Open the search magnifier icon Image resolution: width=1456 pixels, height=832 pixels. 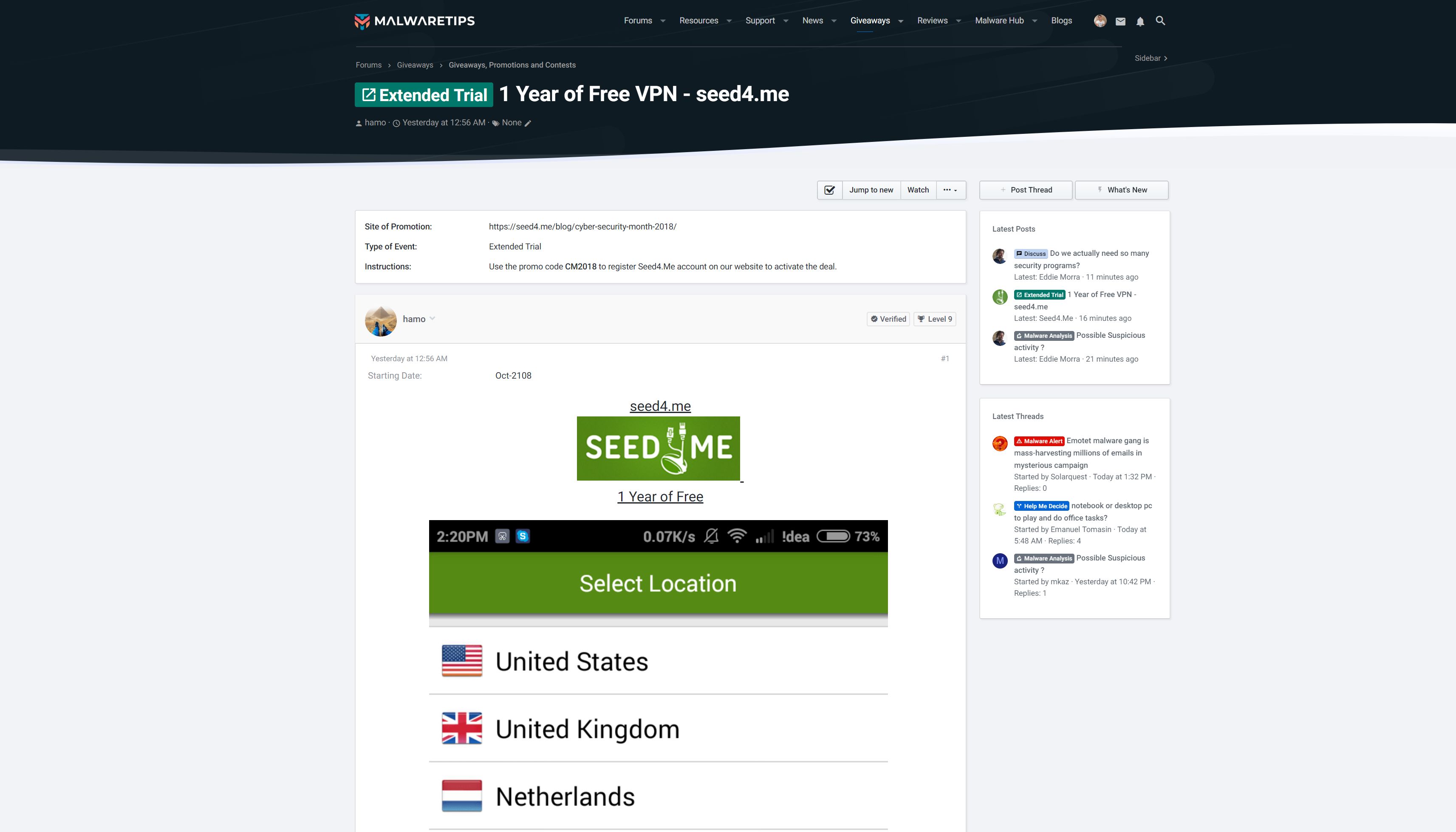[x=1160, y=21]
